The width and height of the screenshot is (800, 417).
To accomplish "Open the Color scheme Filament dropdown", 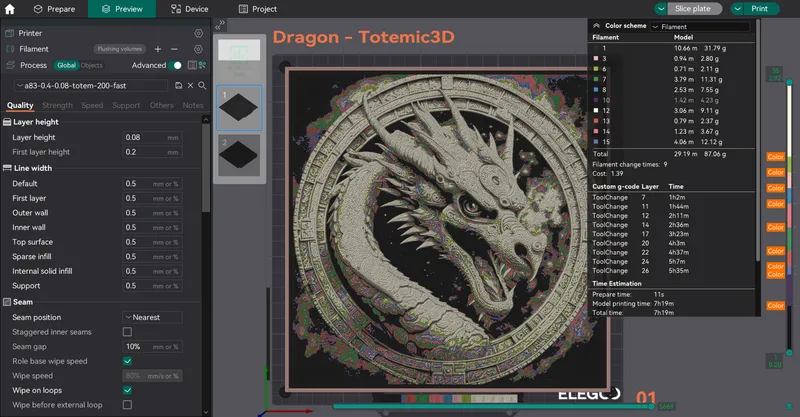I will click(700, 27).
